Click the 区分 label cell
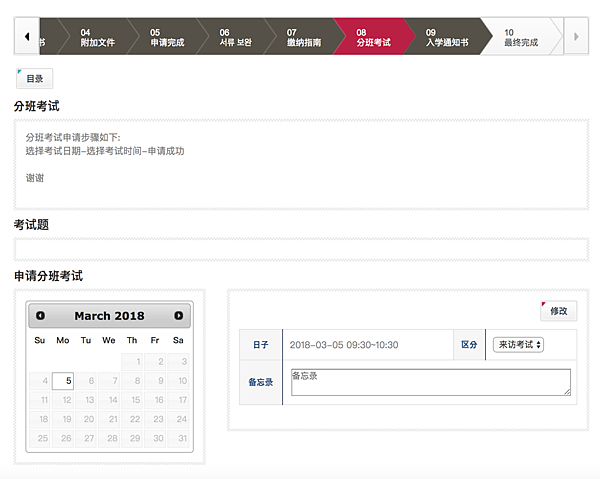Screen dimensions: 600x479 469,345
